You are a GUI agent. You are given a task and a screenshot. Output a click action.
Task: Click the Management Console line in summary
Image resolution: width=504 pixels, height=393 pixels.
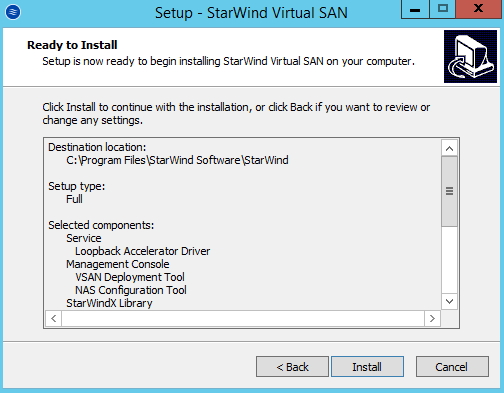click(118, 264)
